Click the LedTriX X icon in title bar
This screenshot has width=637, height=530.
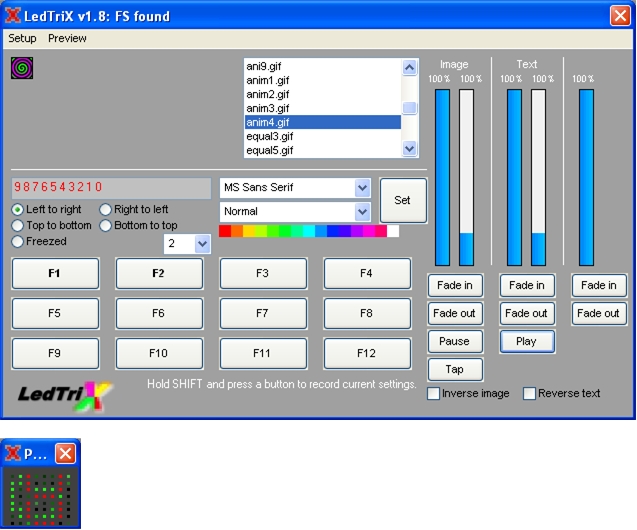13,15
